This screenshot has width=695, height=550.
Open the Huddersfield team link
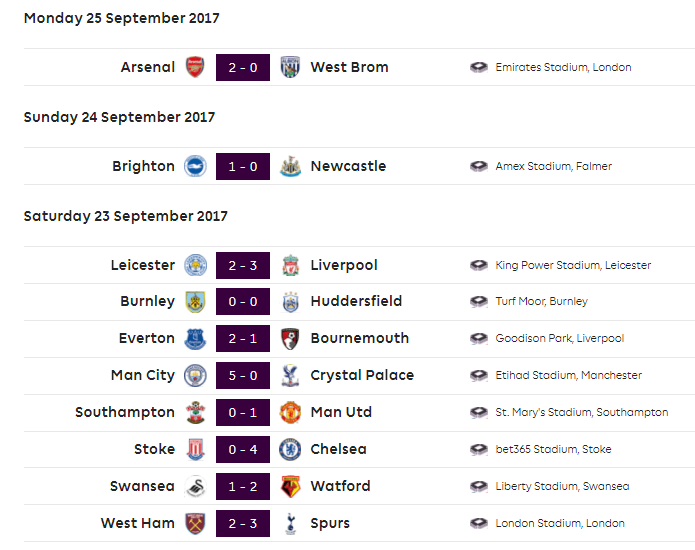[356, 301]
